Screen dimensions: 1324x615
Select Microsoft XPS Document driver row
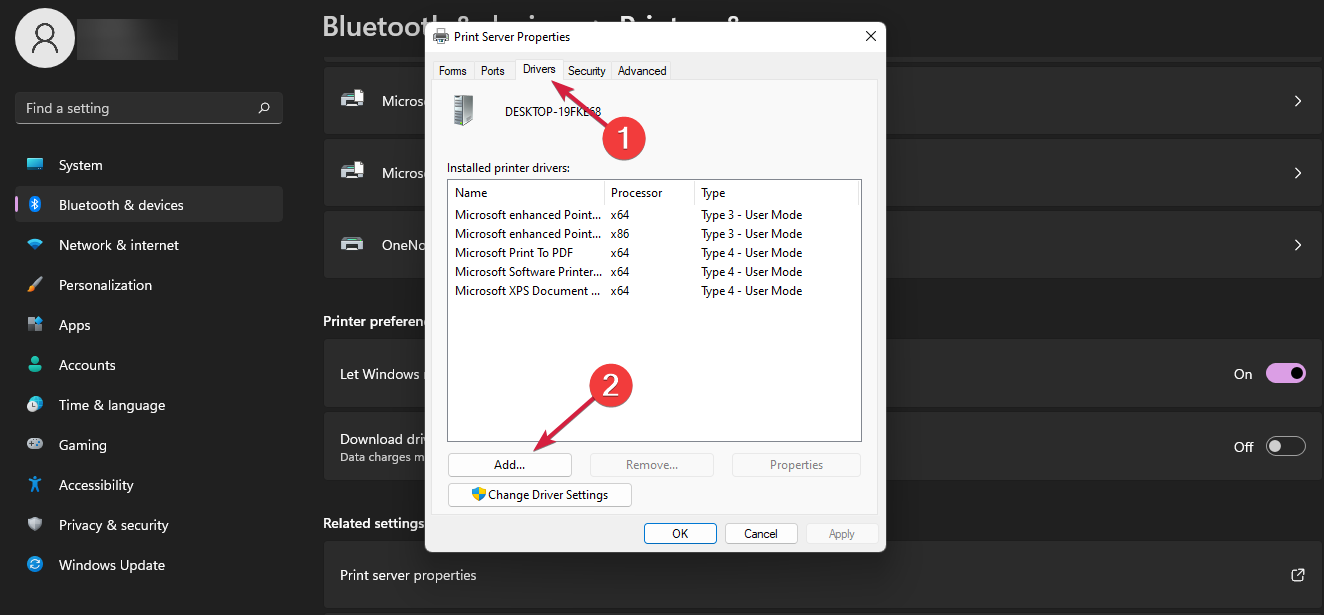(x=654, y=291)
